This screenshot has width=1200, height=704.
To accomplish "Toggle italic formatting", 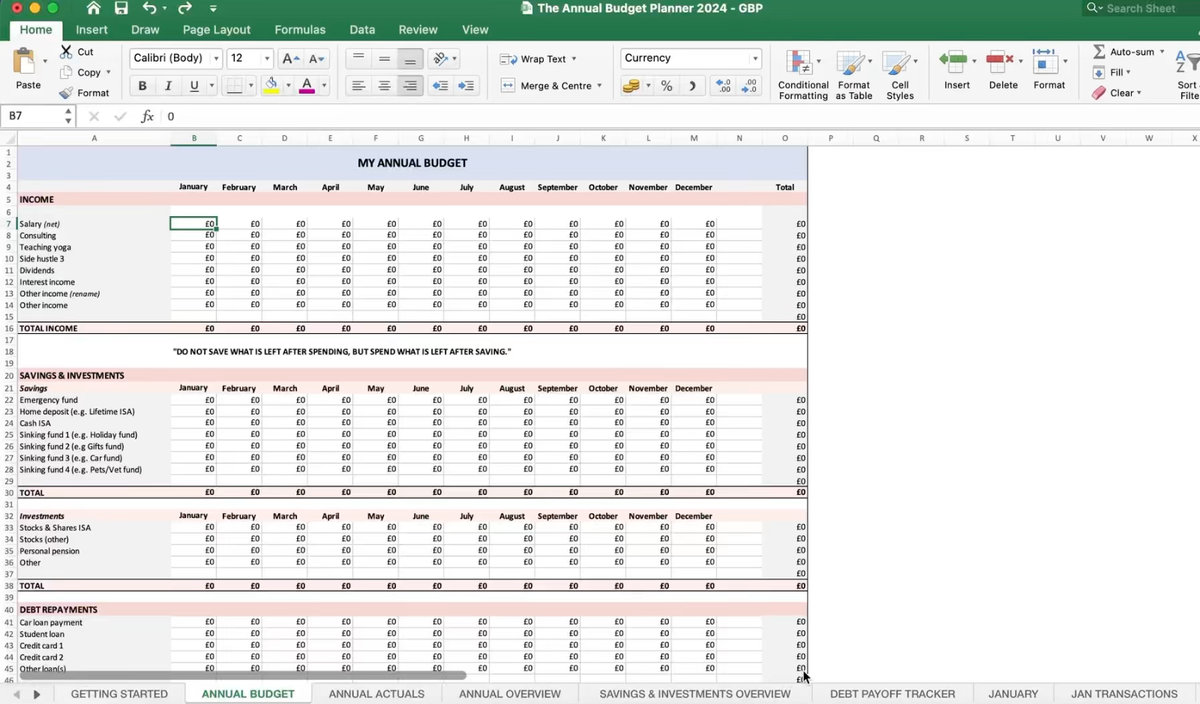I will 168,86.
